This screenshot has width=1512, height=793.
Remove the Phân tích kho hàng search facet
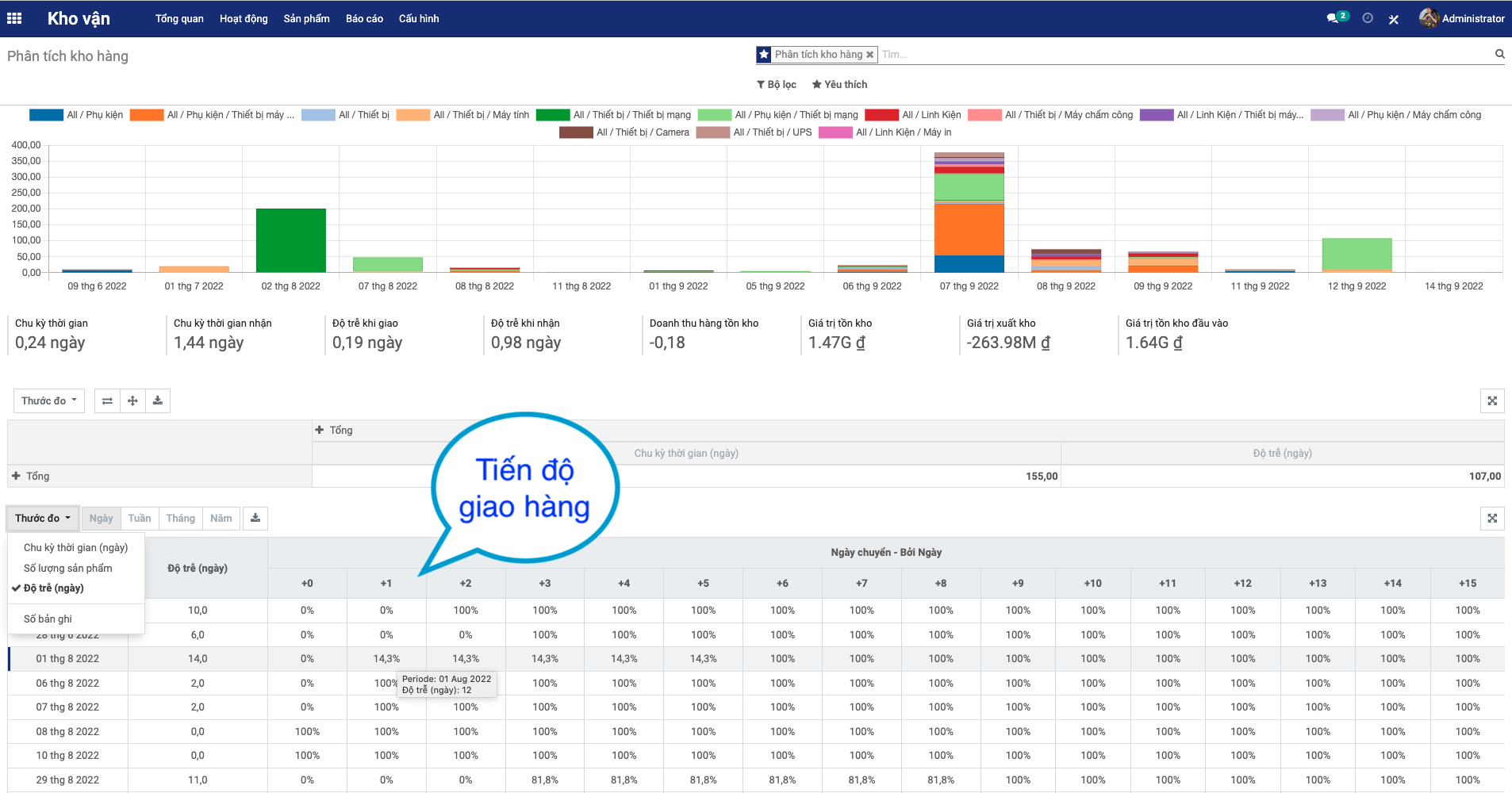pyautogui.click(x=869, y=55)
